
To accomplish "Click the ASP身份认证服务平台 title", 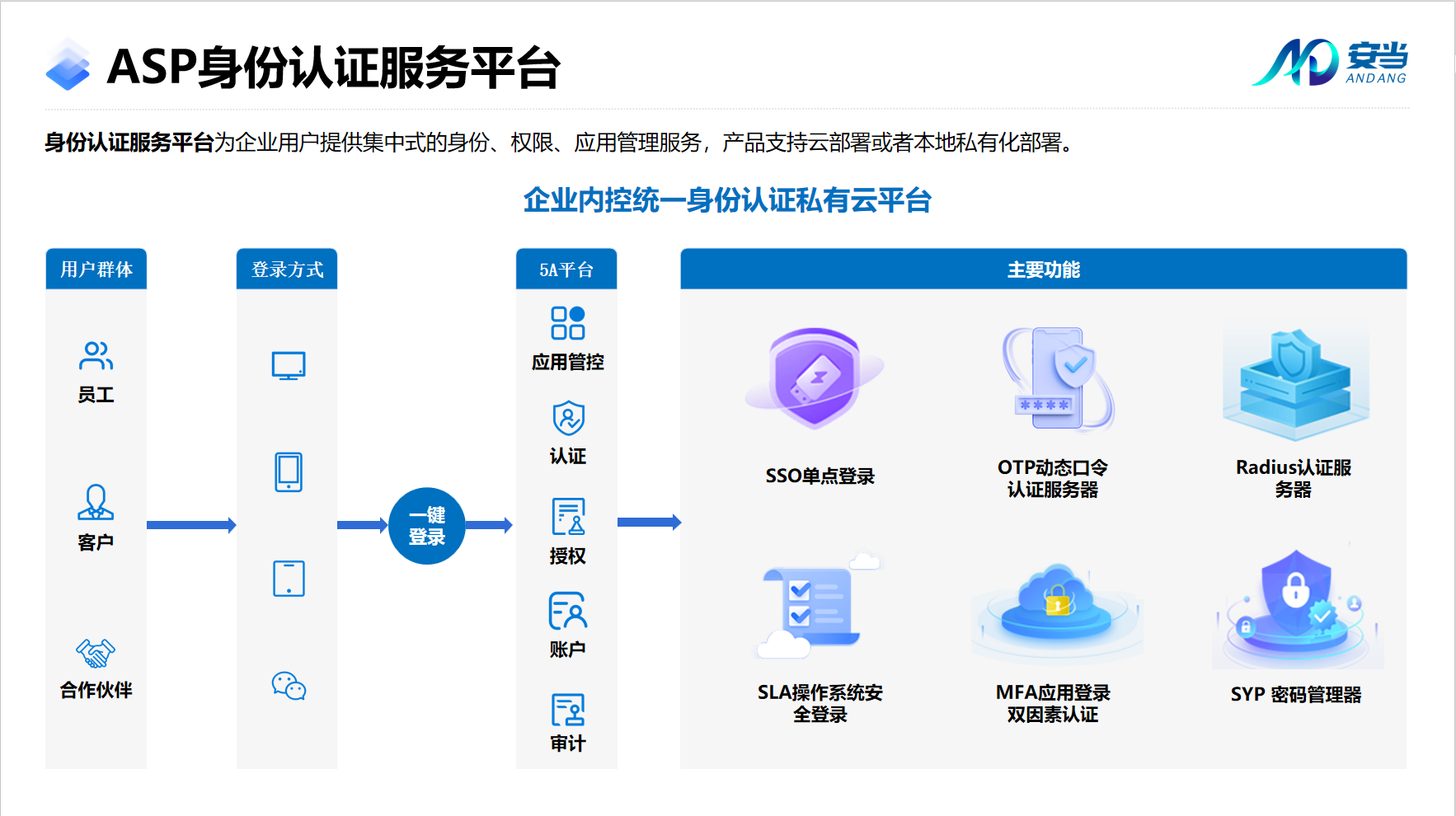I will pyautogui.click(x=334, y=66).
